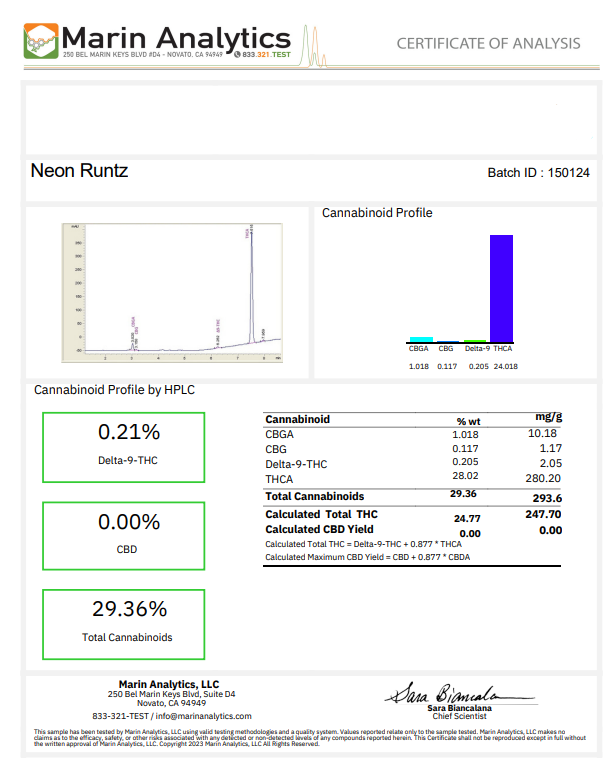The width and height of the screenshot is (614, 768).
Task: Click the 24.77 calculated THC value
Action: click(467, 519)
